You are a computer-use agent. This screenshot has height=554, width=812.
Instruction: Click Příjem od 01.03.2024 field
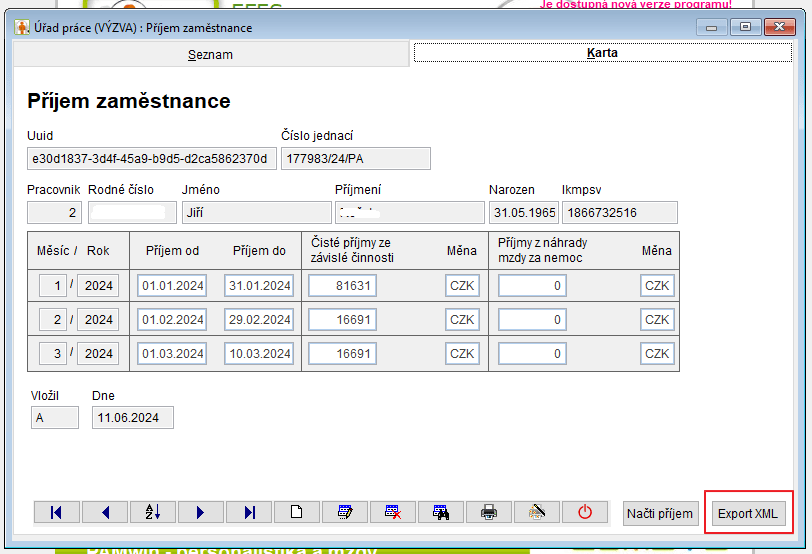pyautogui.click(x=172, y=354)
